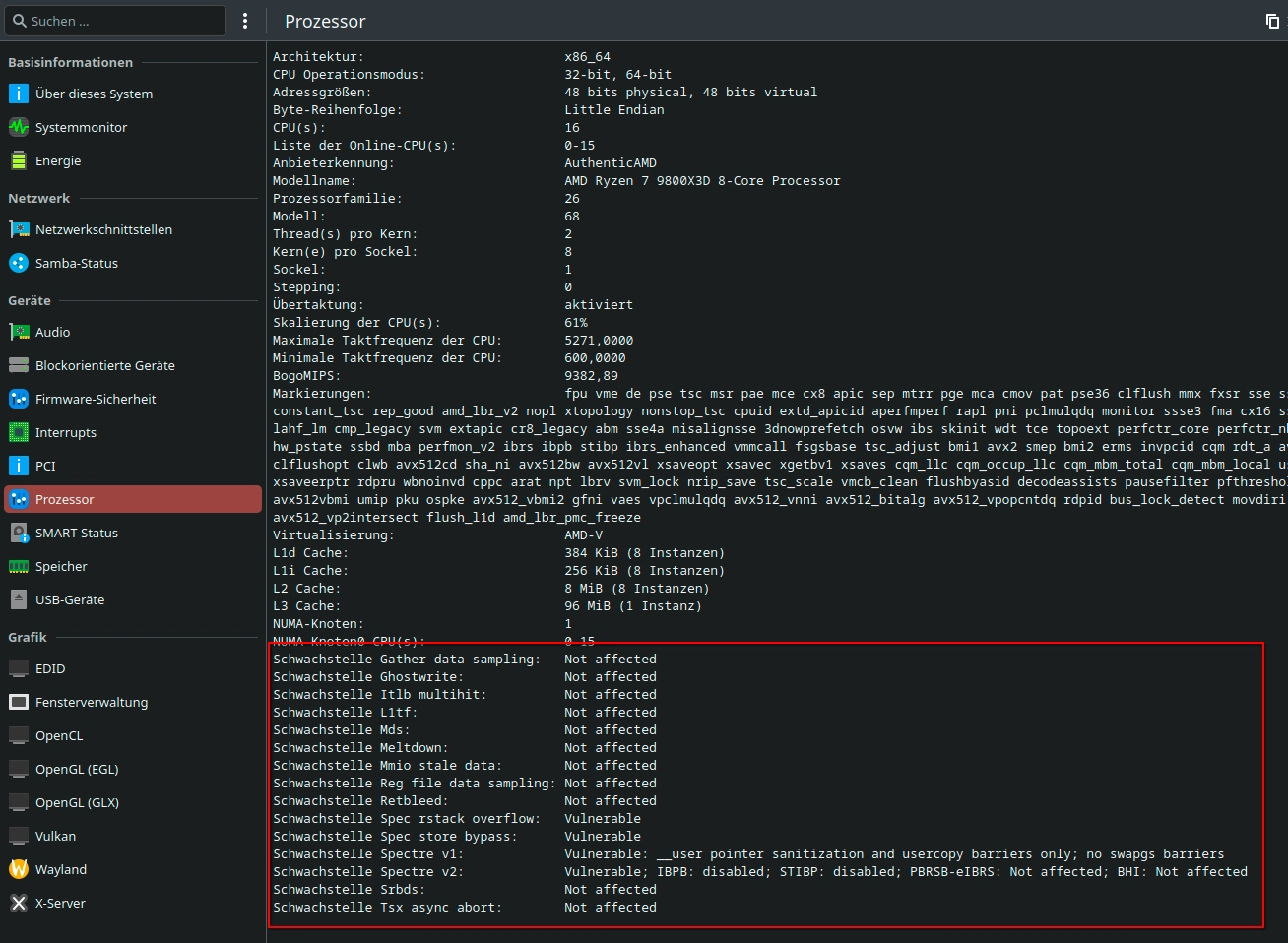Screen dimensions: 1288x943
Task: Click the Speicher memory icon
Action: (19, 566)
